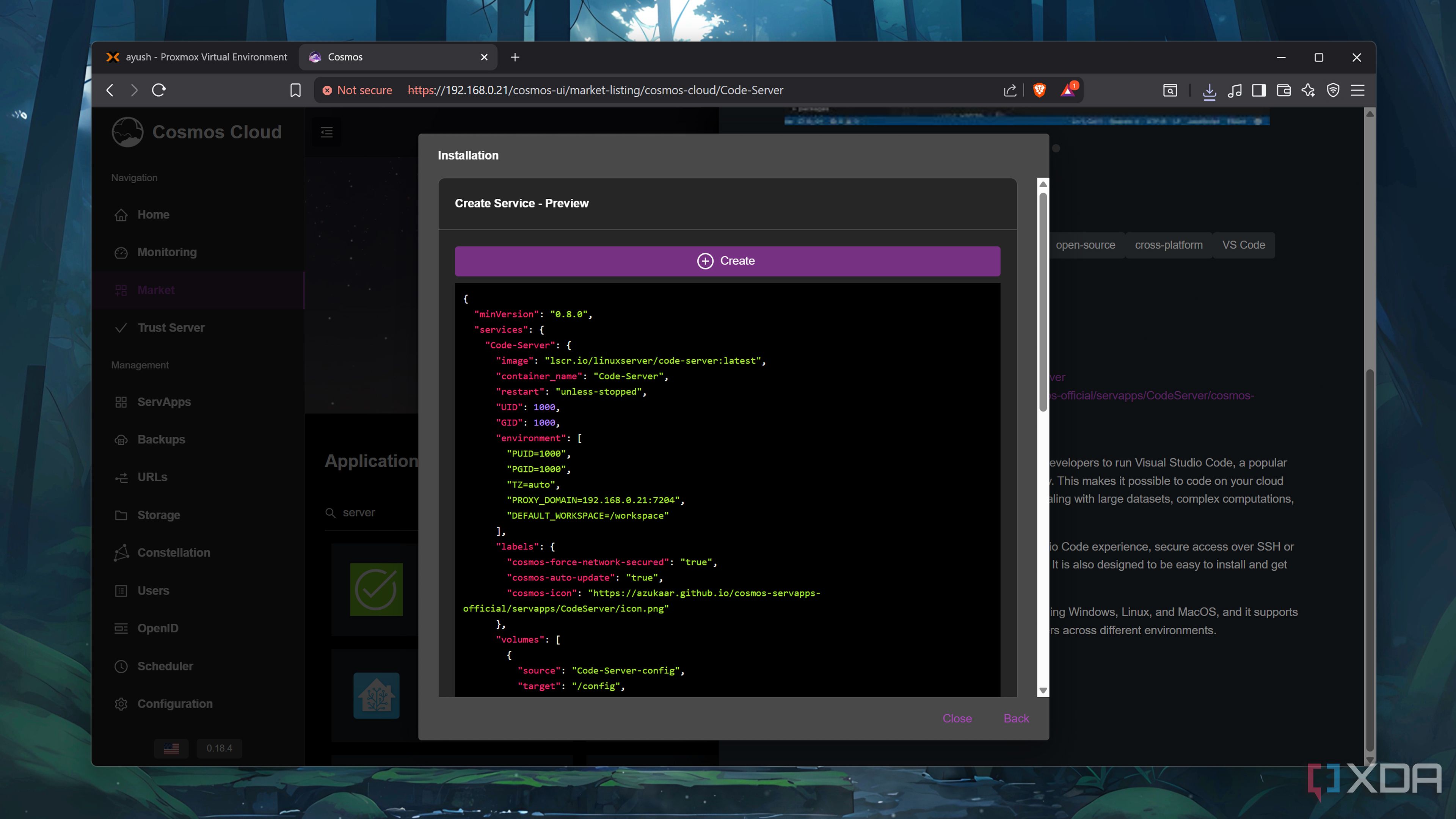This screenshot has height=819, width=1456.
Task: Open the Brave VPN shield icon
Action: click(1333, 91)
